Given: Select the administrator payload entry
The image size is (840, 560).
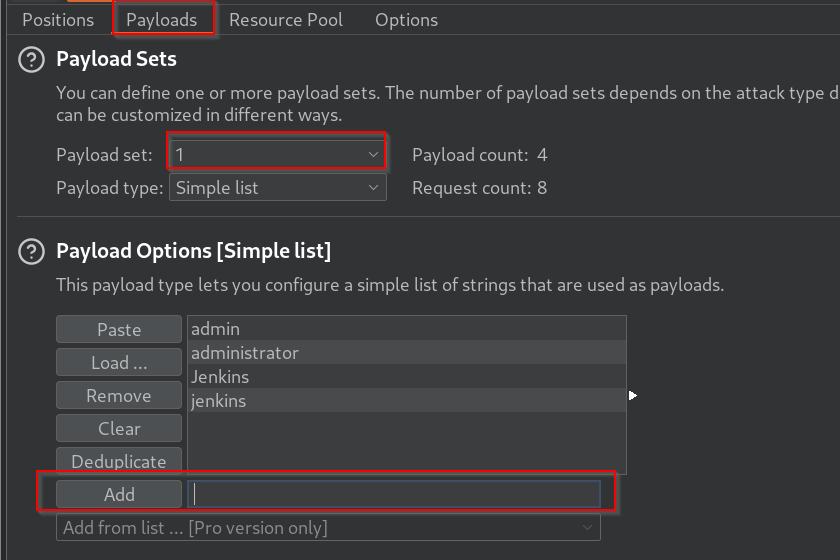Looking at the screenshot, I should [245, 353].
